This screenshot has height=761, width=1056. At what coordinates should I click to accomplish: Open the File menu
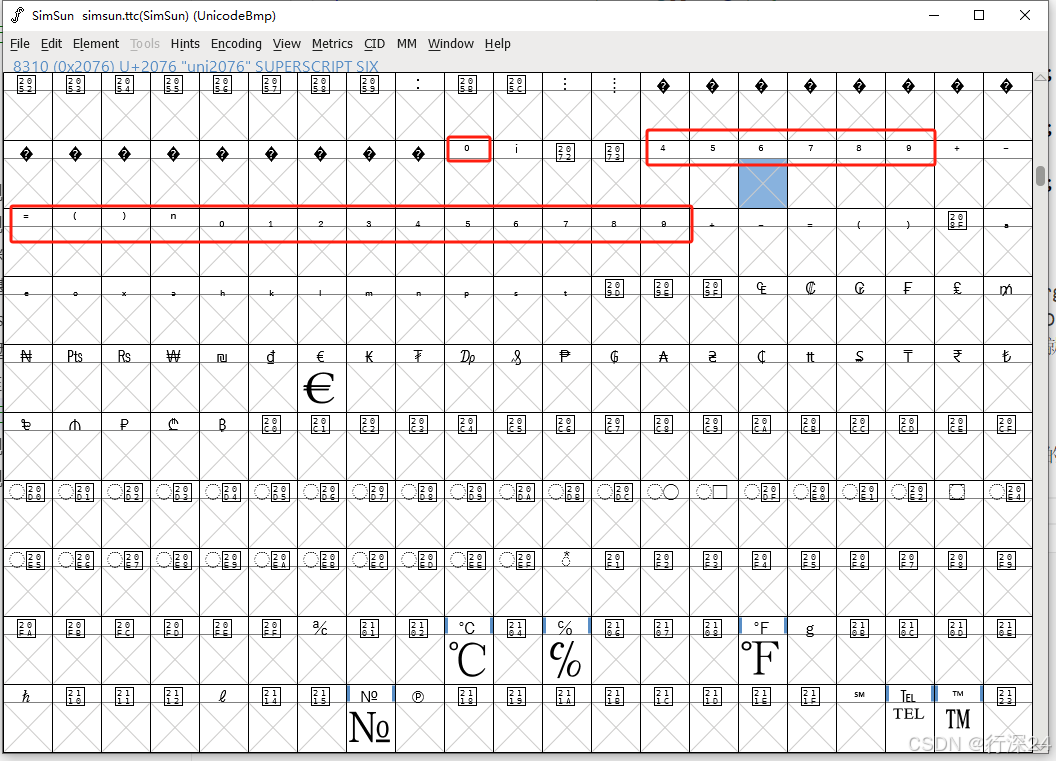(x=20, y=44)
